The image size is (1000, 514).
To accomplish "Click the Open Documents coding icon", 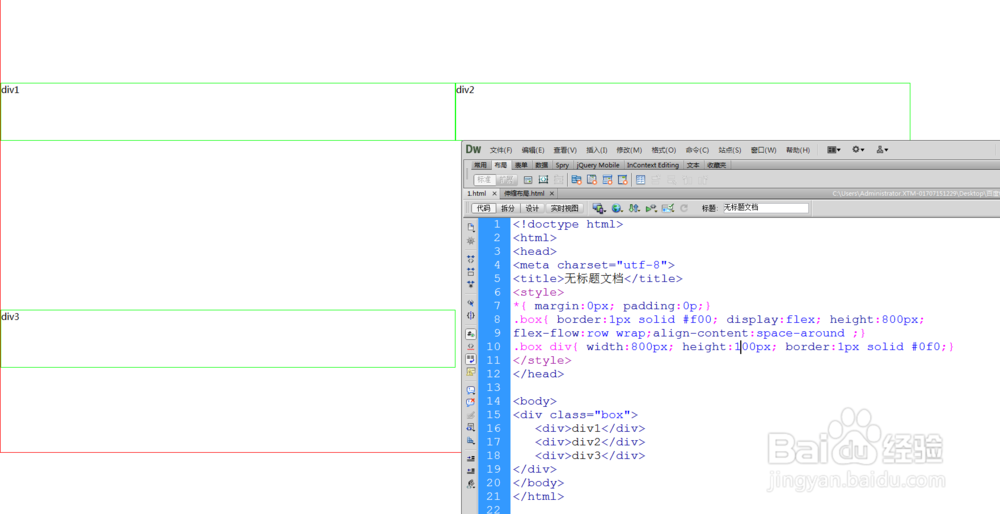I will [471, 227].
